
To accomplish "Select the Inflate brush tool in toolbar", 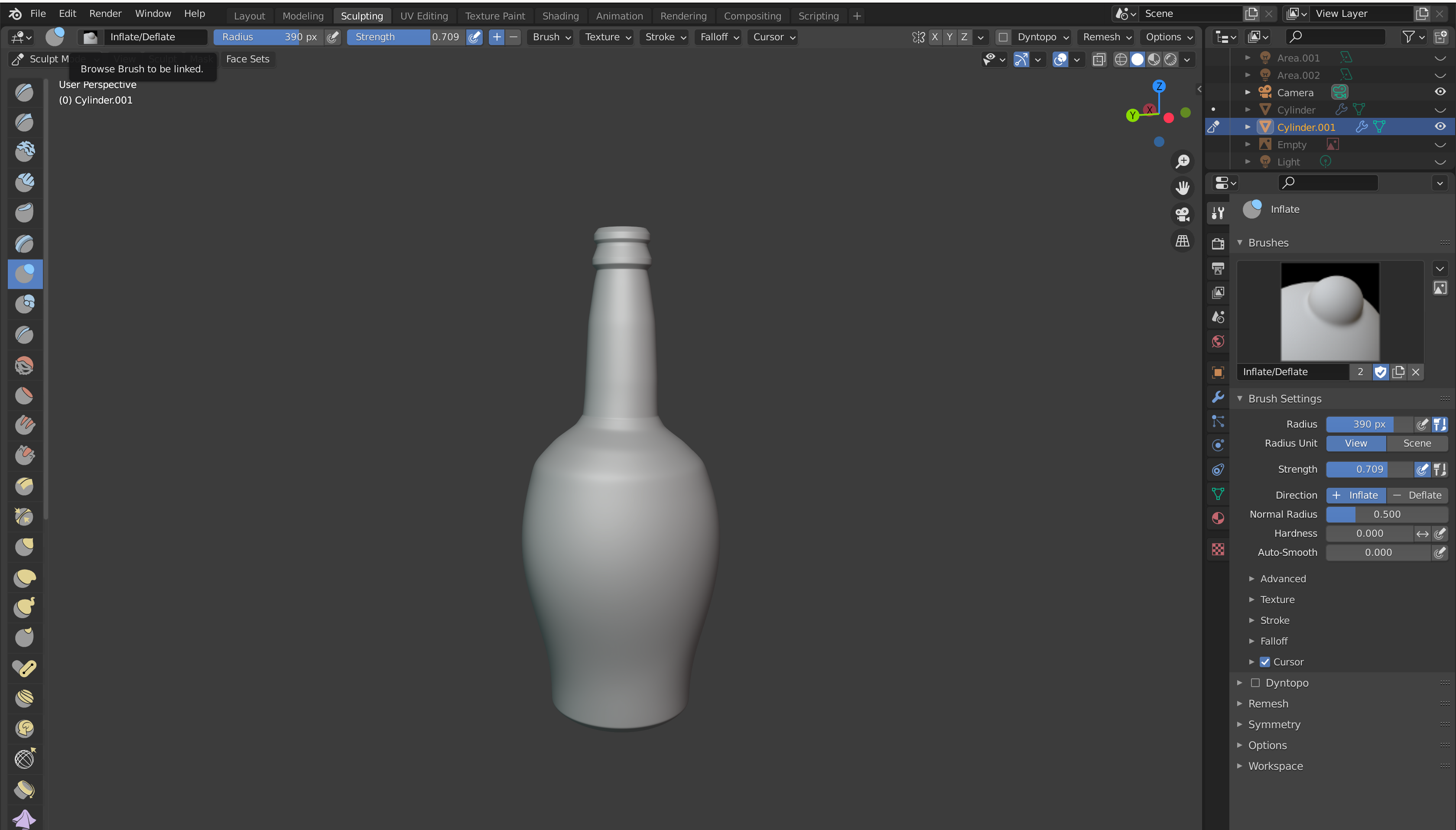I will [x=25, y=274].
